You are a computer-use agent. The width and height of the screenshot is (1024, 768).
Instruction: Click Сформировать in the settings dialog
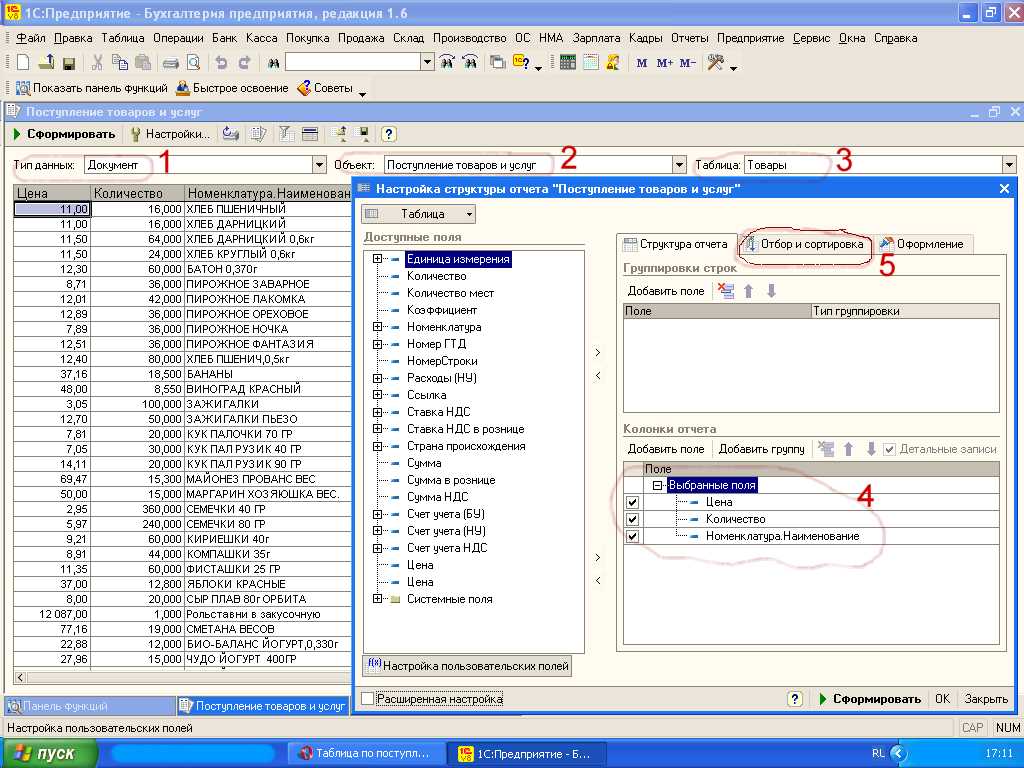[869, 699]
